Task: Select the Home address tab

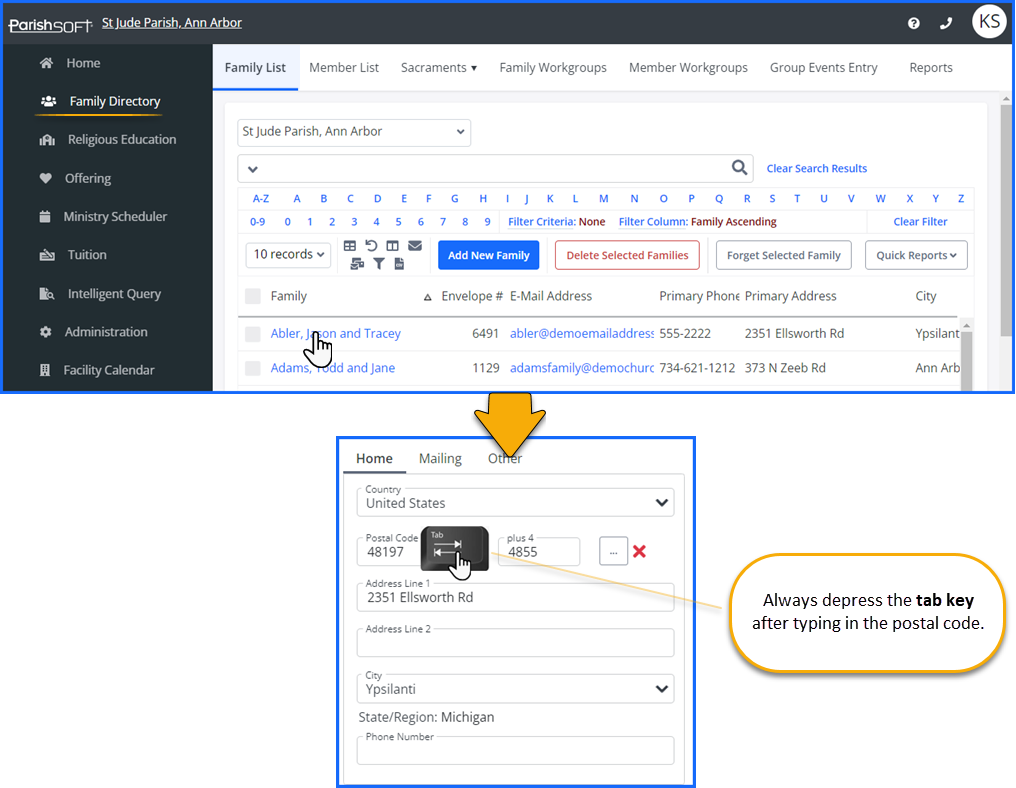Action: [374, 459]
